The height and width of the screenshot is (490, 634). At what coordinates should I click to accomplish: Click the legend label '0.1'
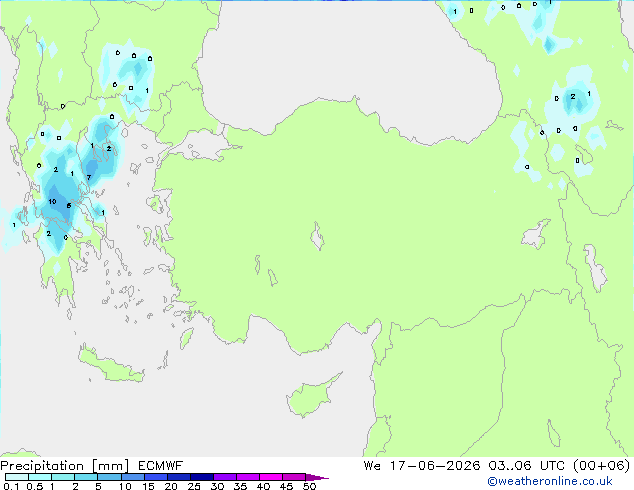click(x=11, y=486)
